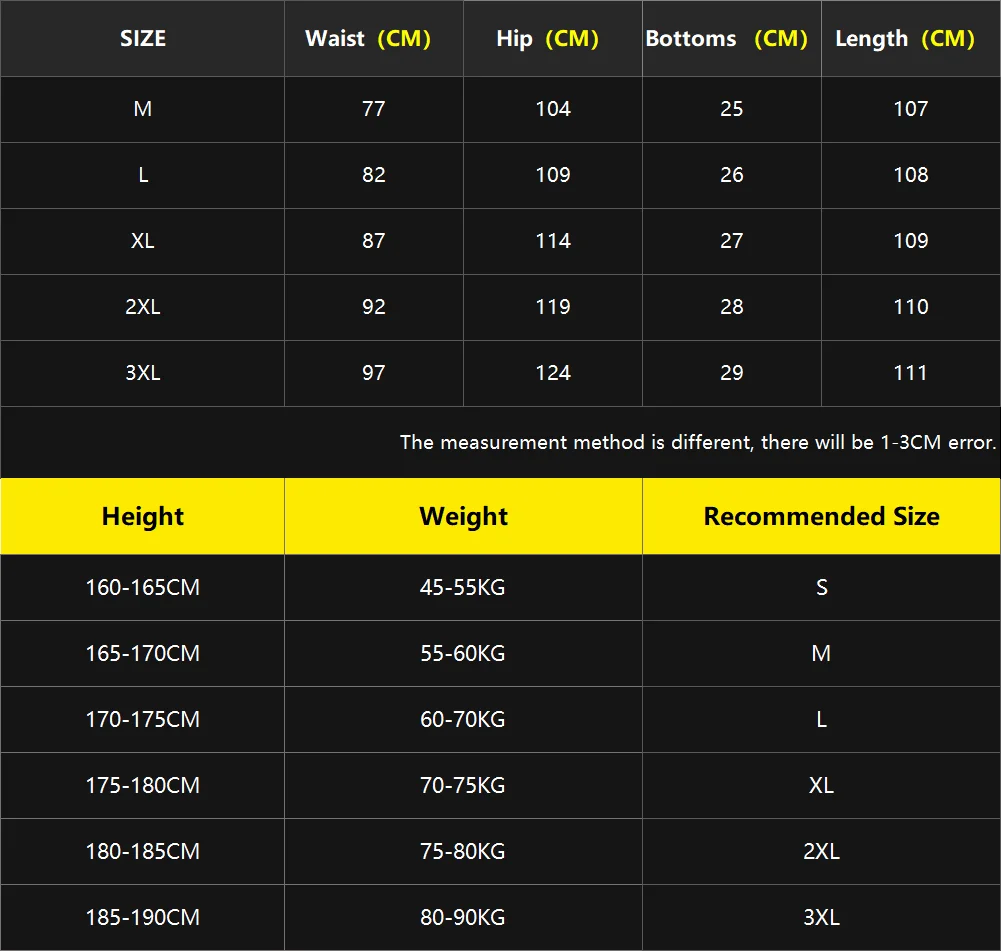This screenshot has width=1001, height=951.
Task: Select height 175-180CM
Action: click(143, 786)
